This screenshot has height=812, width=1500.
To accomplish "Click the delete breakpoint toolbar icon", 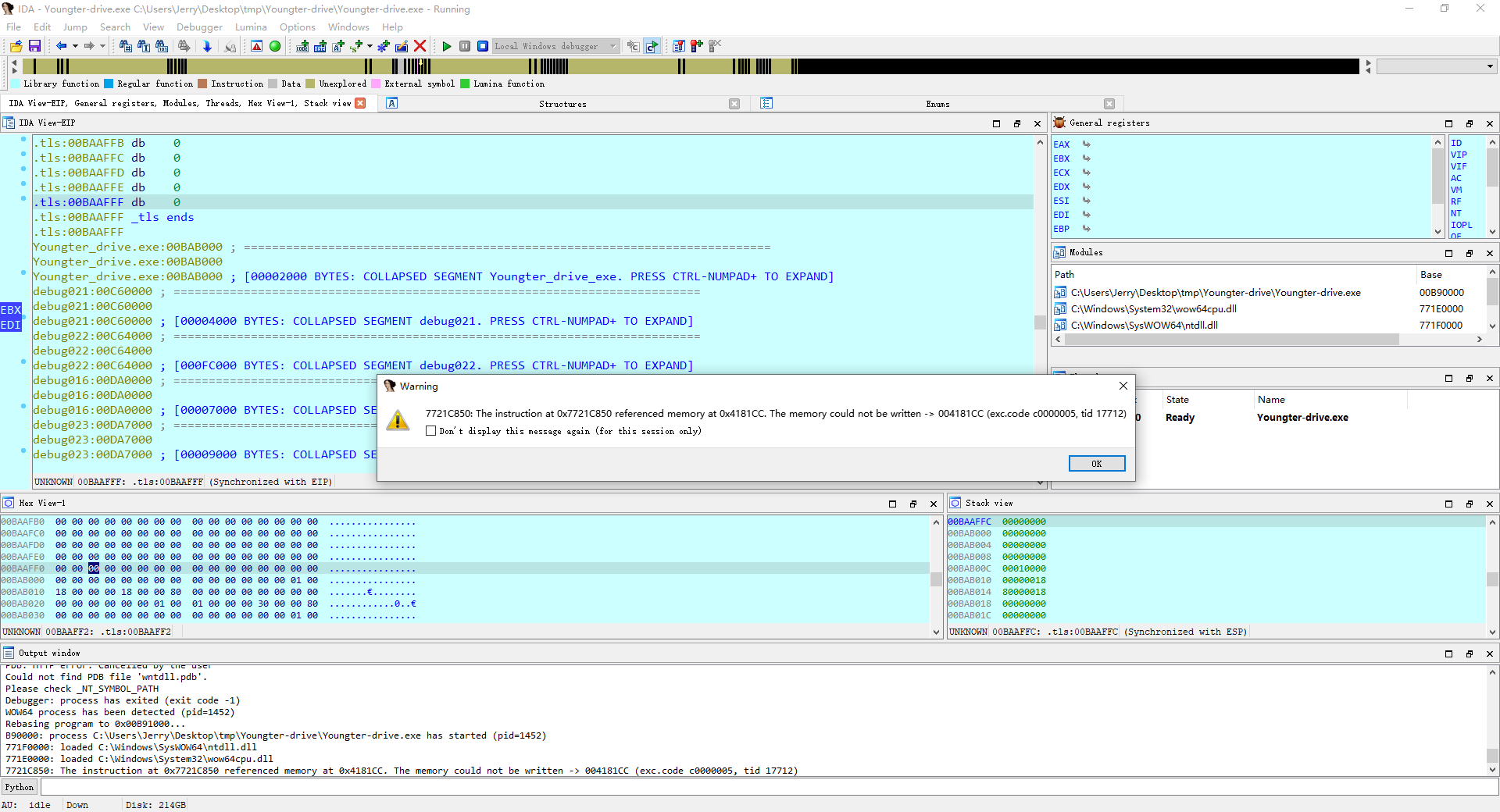I will click(x=715, y=46).
